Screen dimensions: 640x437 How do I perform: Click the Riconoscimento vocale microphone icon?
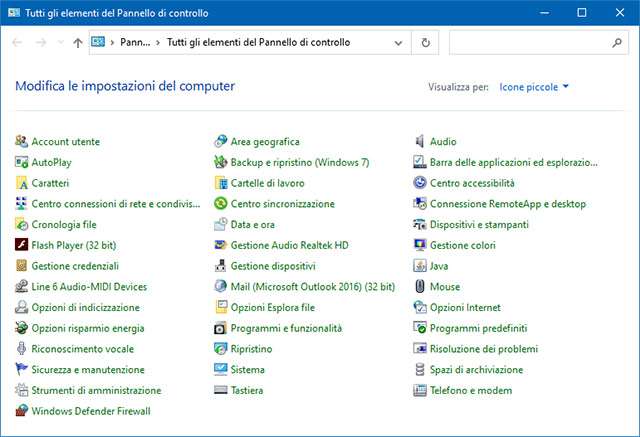[x=22, y=349]
